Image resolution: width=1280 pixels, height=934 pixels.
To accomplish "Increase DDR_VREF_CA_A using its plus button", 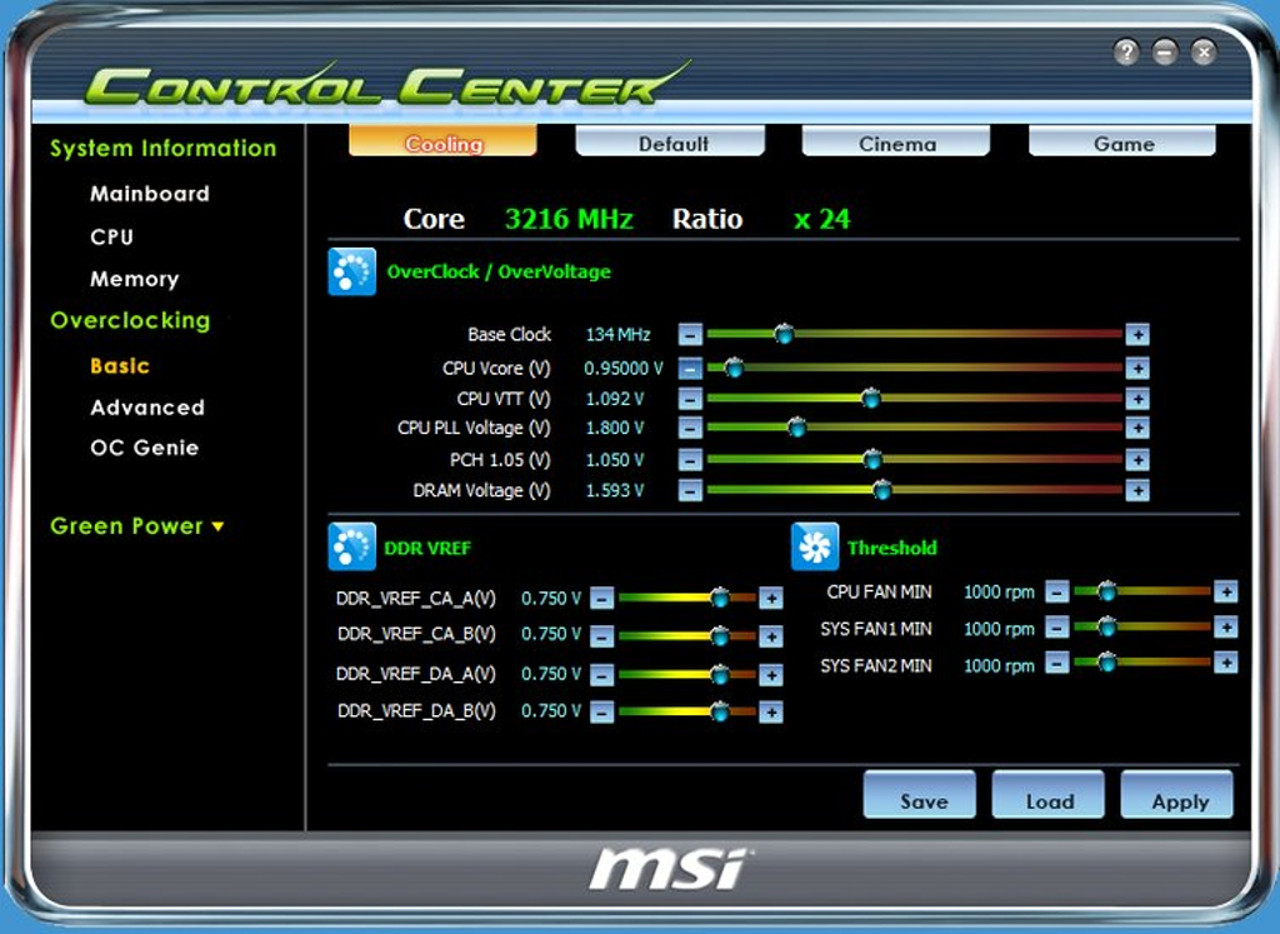I will (770, 597).
